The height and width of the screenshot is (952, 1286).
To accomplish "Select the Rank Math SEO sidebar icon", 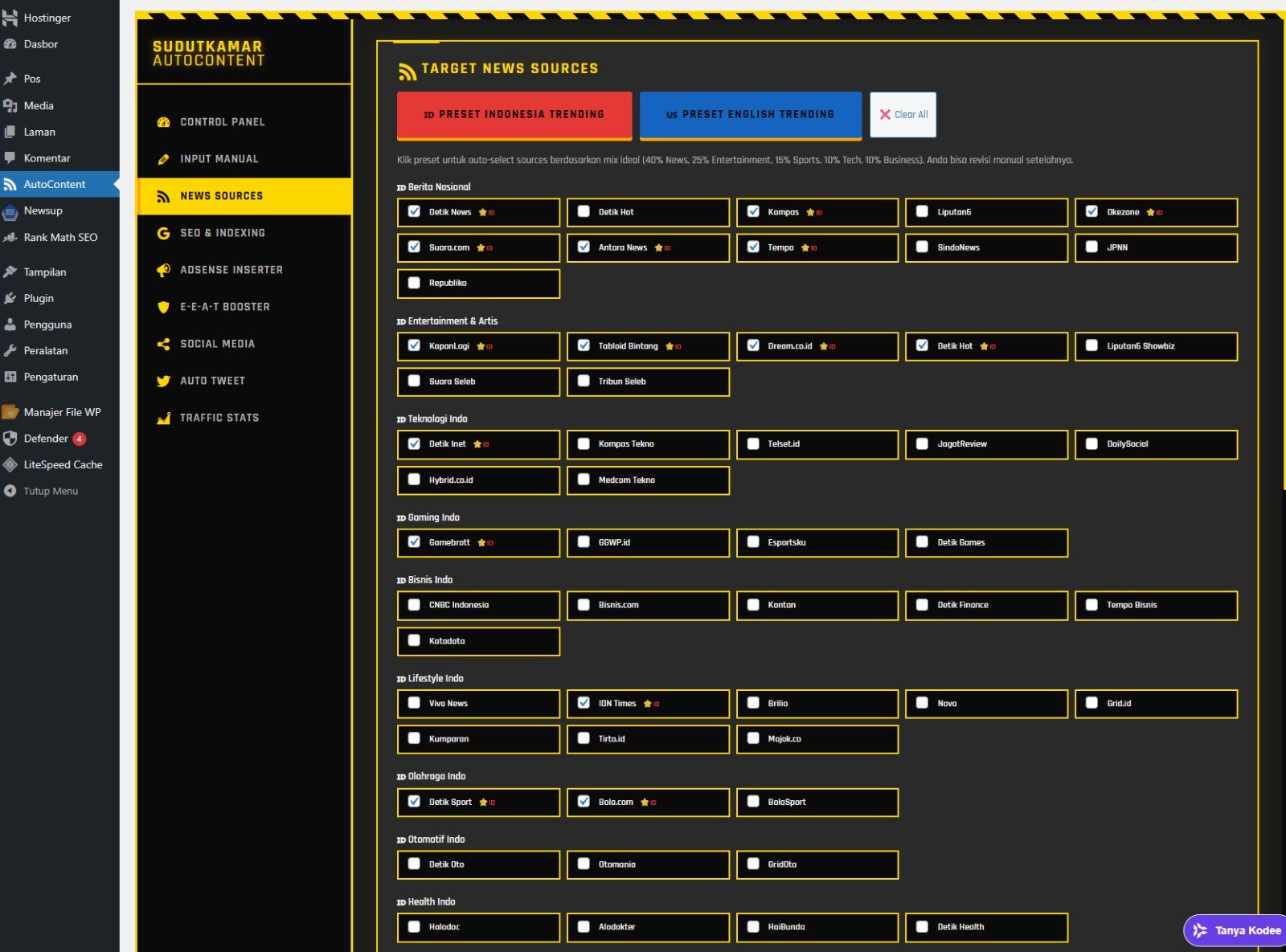I will pyautogui.click(x=10, y=237).
